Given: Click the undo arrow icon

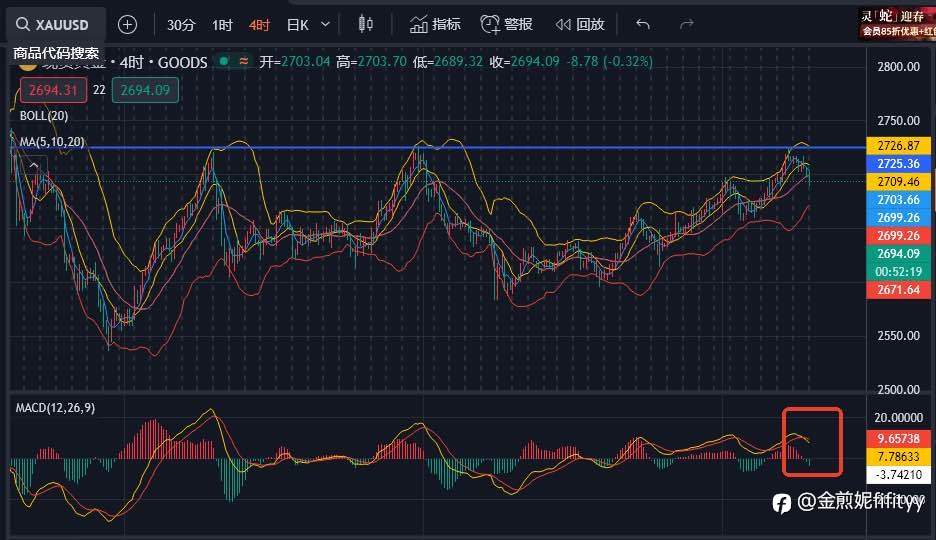Looking at the screenshot, I should (x=643, y=24).
